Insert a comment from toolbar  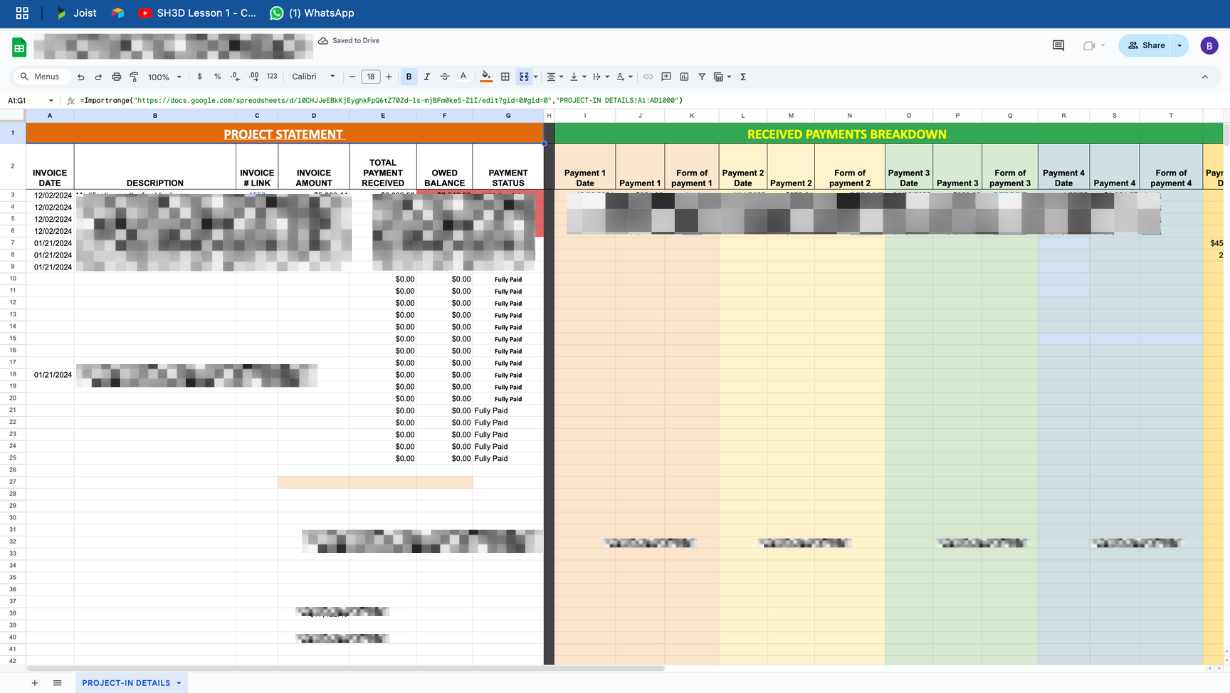click(x=666, y=77)
